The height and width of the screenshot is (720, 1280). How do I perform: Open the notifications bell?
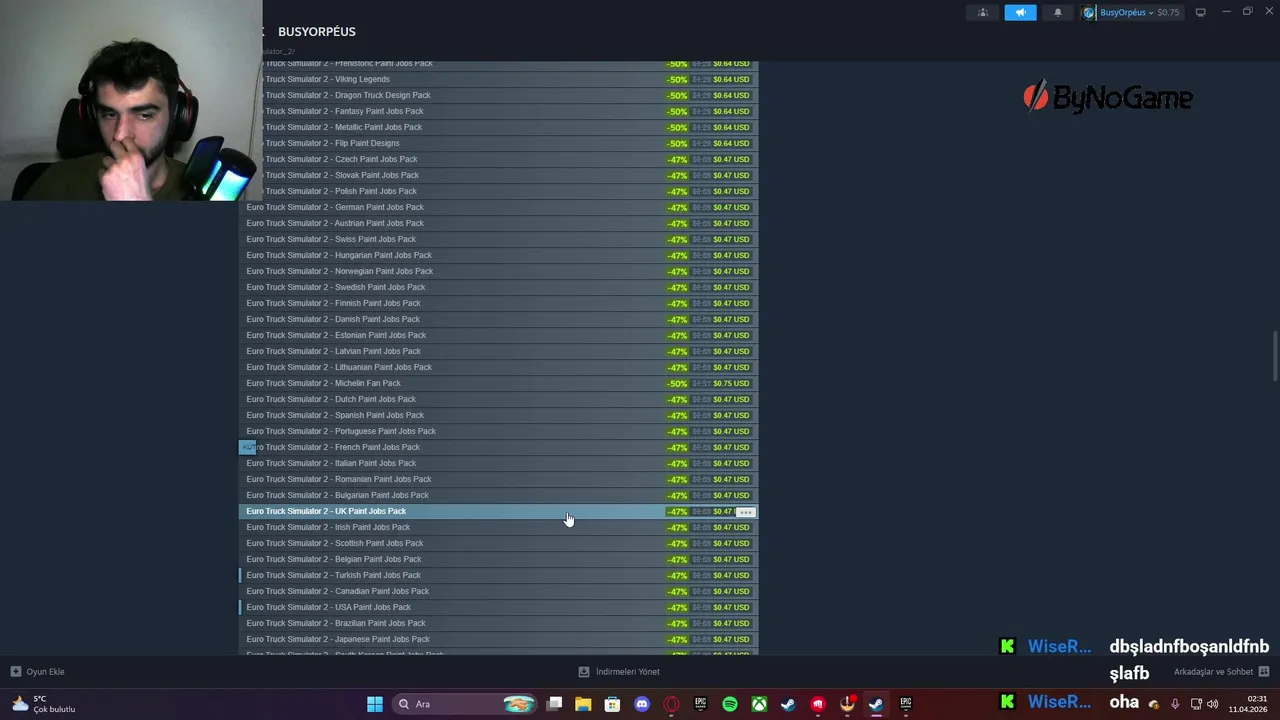point(1058,13)
